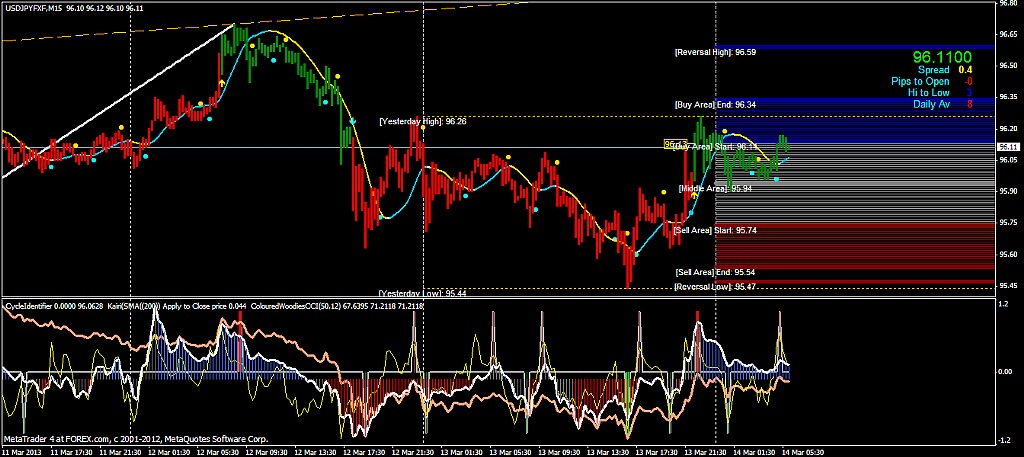
Task: Click the 13 Mar 05:30 time axis label
Action: coord(509,452)
